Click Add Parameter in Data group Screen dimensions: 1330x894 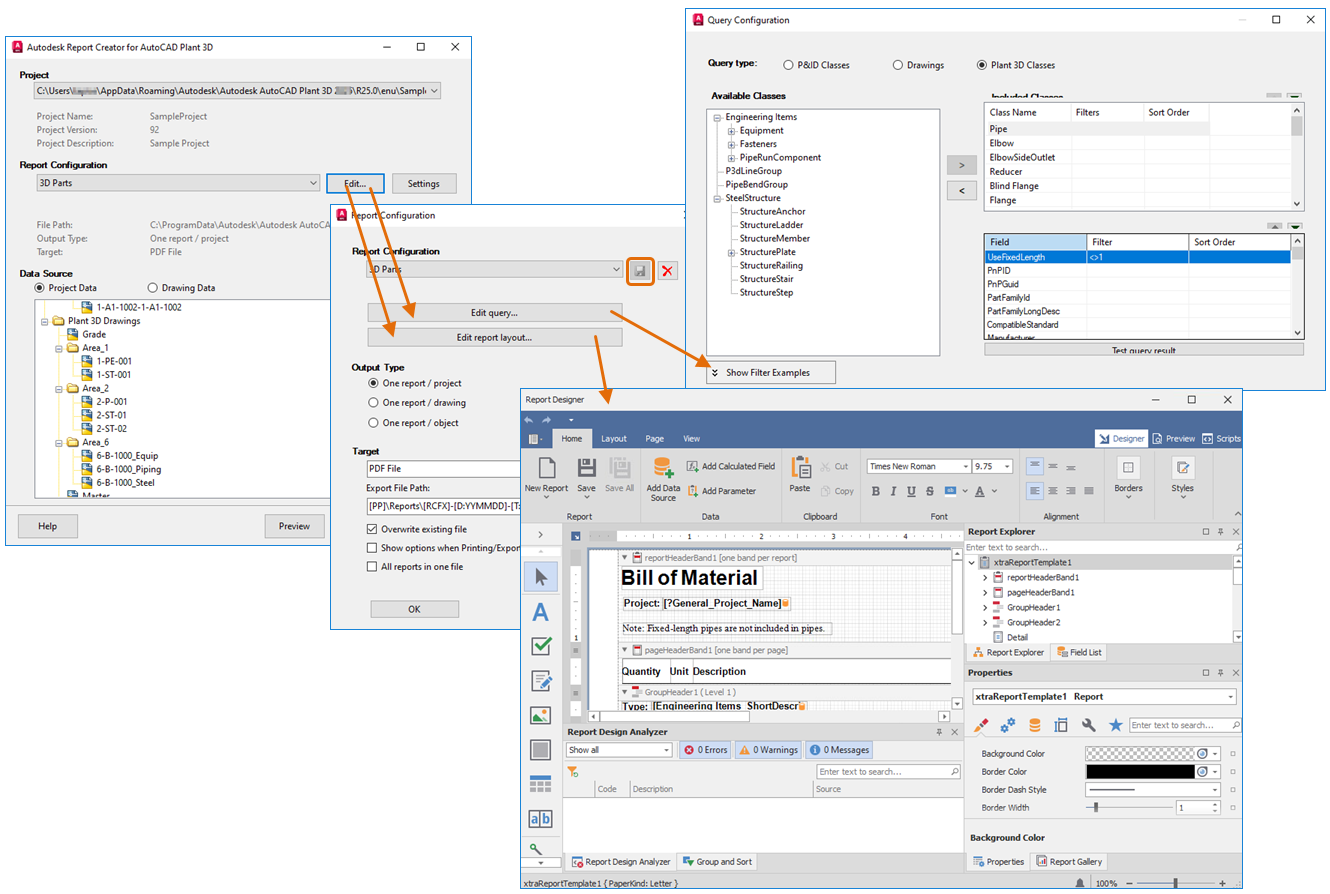pyautogui.click(x=721, y=491)
